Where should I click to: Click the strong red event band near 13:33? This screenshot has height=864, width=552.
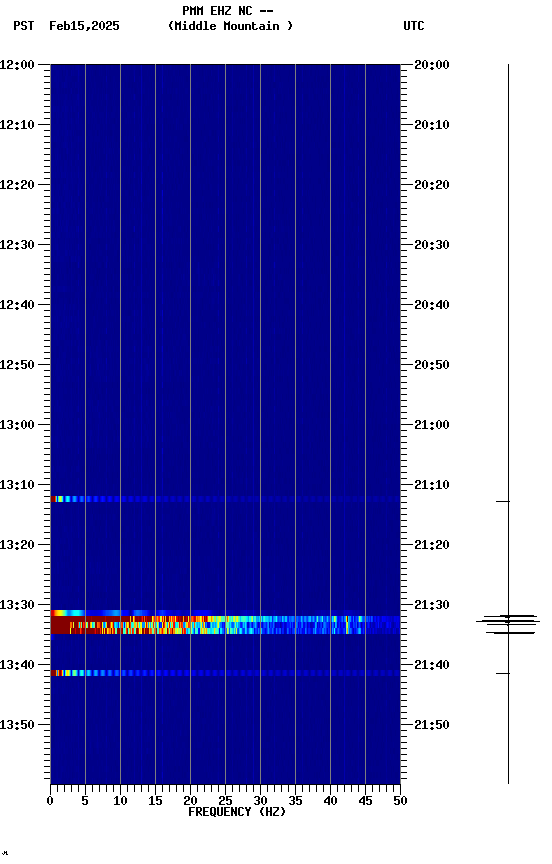[225, 625]
